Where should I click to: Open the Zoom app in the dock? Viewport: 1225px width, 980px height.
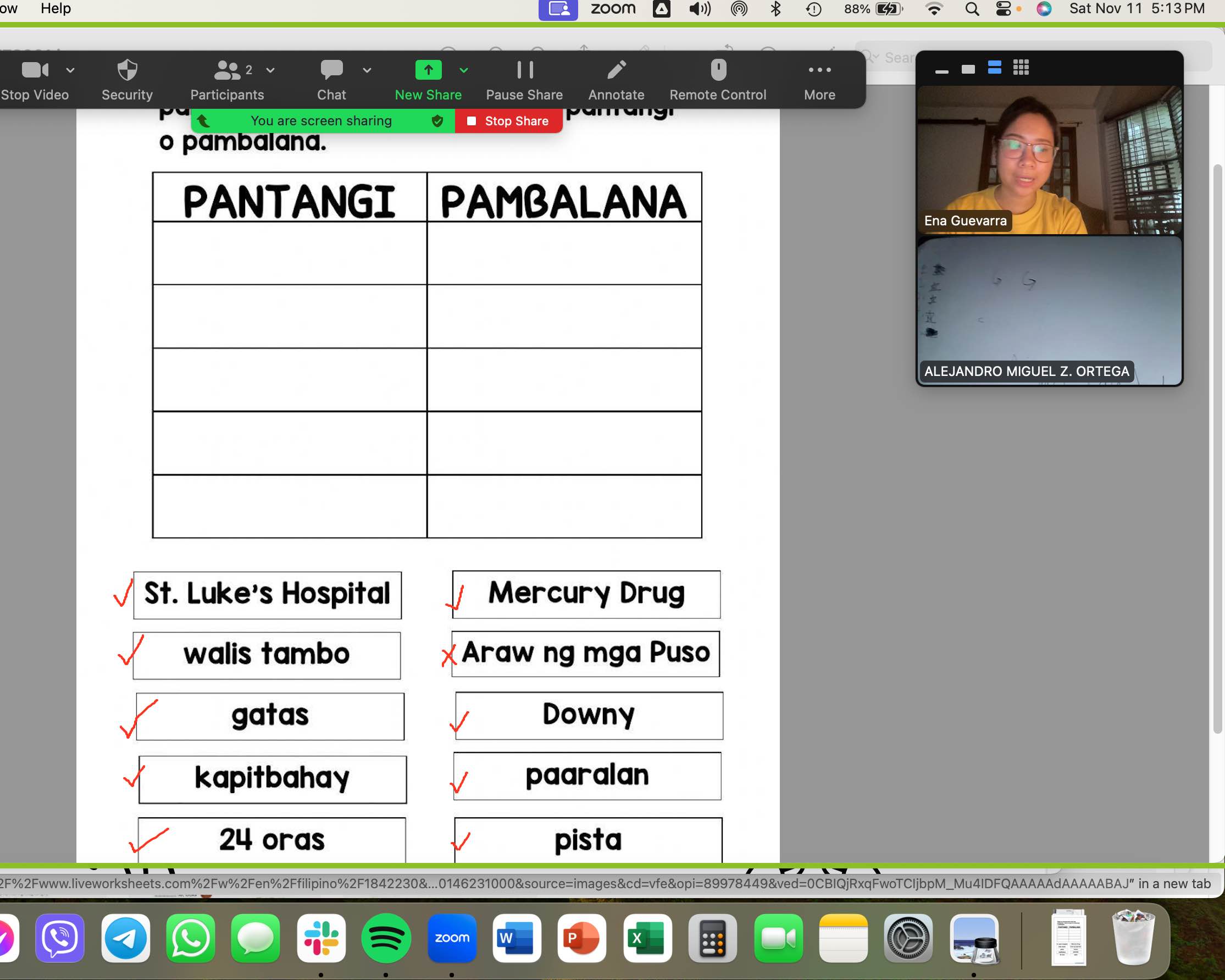(452, 939)
